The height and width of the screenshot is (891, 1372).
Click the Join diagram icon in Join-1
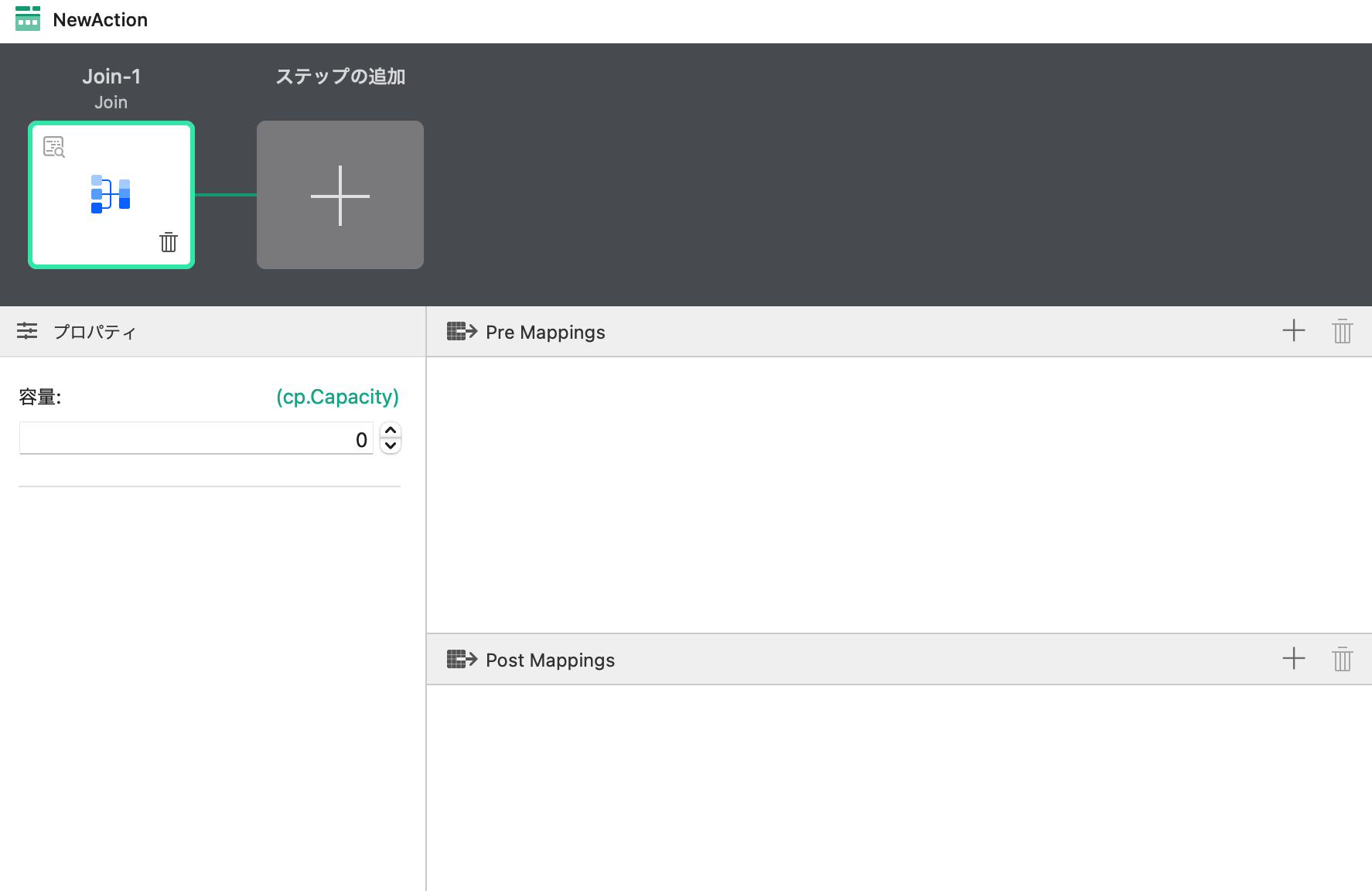pos(111,194)
